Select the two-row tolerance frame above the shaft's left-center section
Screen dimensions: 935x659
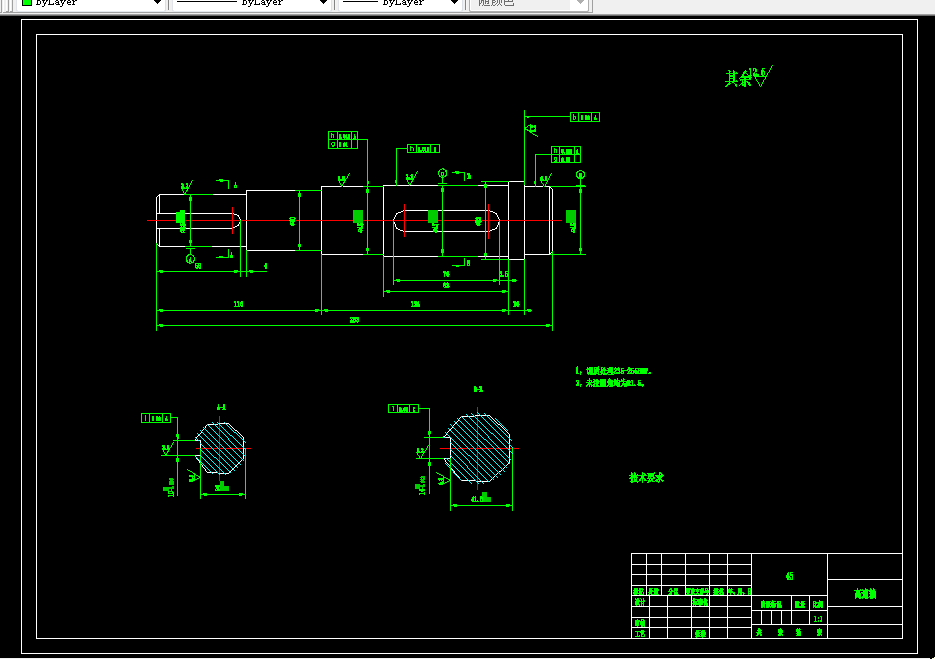pos(343,140)
